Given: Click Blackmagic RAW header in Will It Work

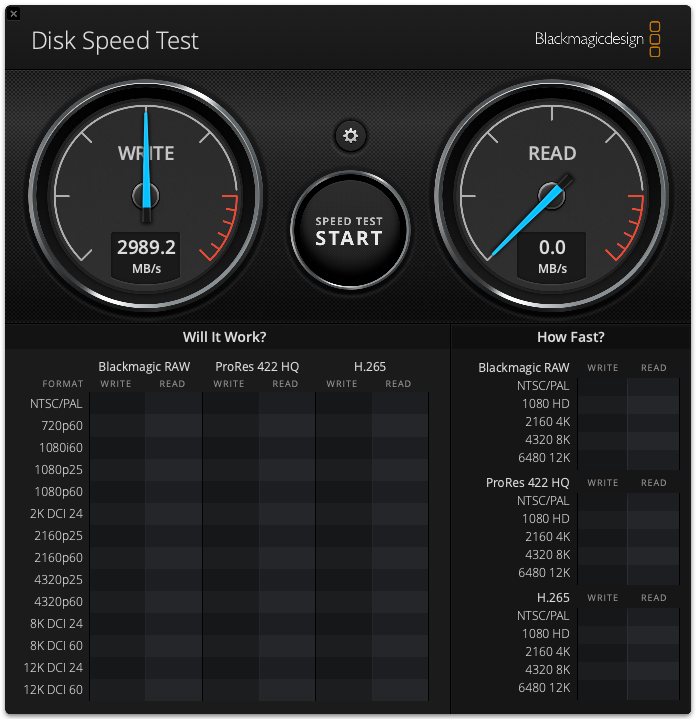Looking at the screenshot, I should click(144, 367).
